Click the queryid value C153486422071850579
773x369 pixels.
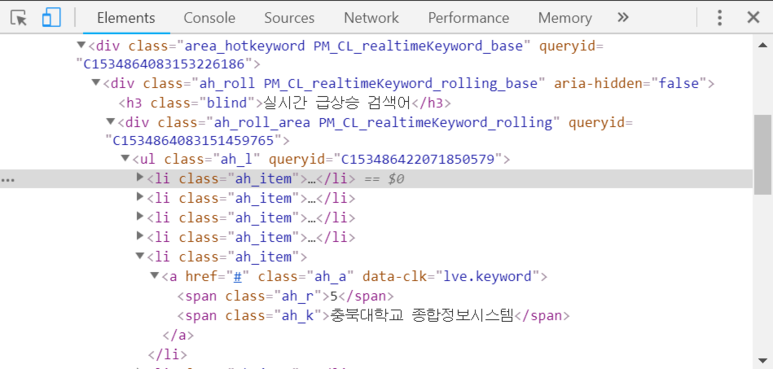(x=418, y=159)
